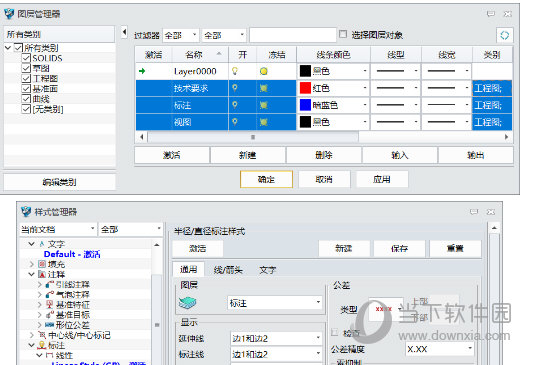Viewport: 535px width, 365px height.
Task: Click 保存 button in style manager
Action: point(400,248)
